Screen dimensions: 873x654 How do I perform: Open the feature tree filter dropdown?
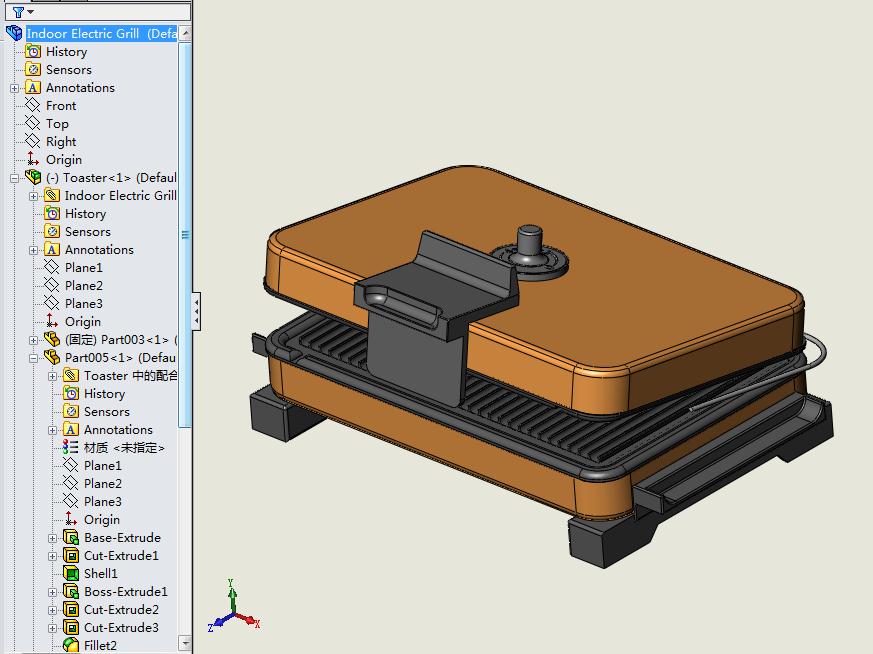pyautogui.click(x=22, y=12)
